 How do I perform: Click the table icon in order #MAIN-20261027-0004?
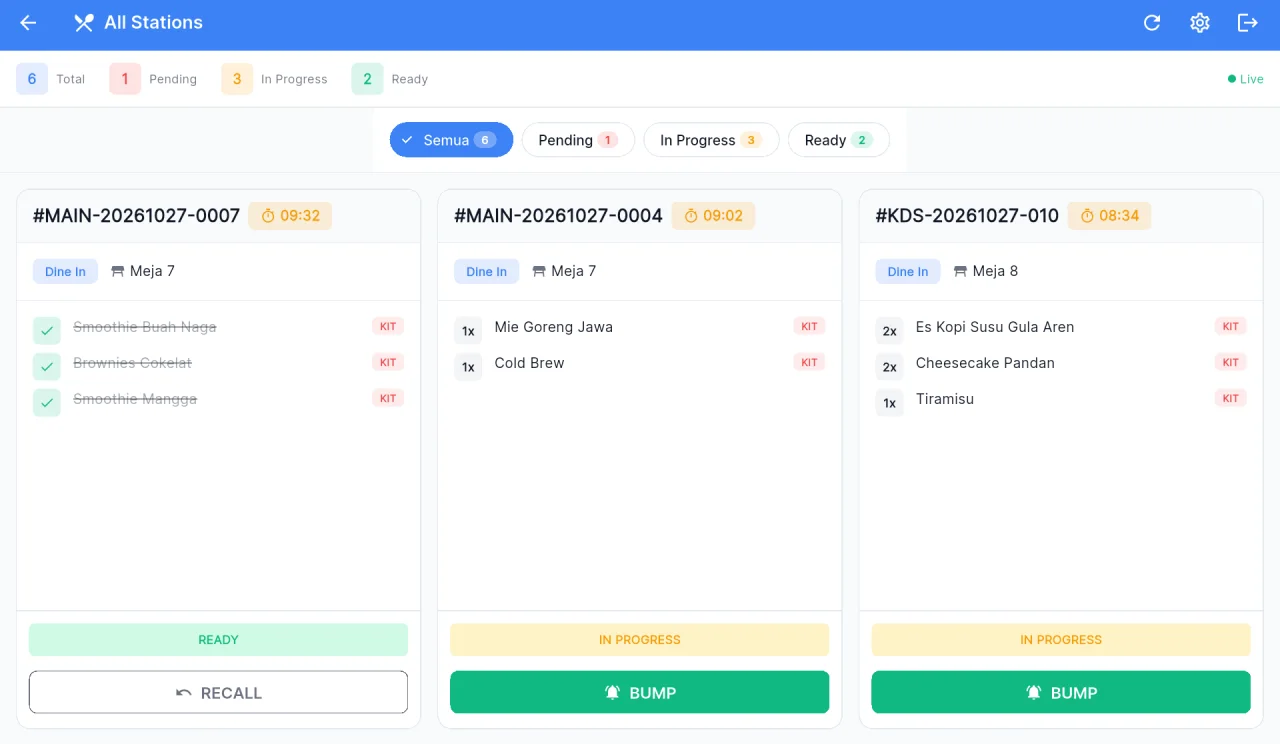(539, 271)
